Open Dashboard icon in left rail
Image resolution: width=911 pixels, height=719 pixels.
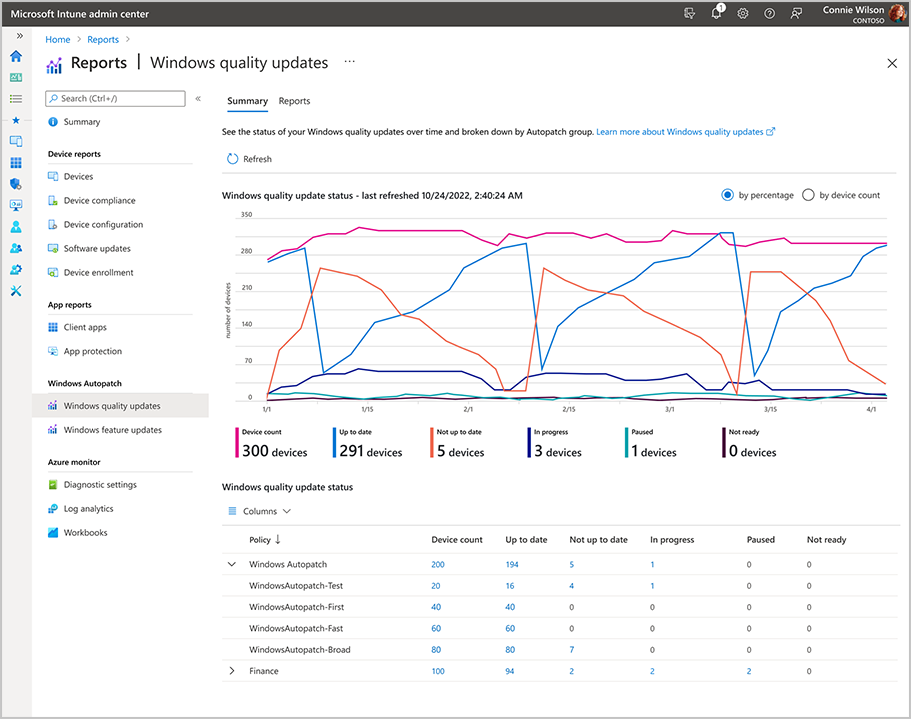(x=16, y=77)
